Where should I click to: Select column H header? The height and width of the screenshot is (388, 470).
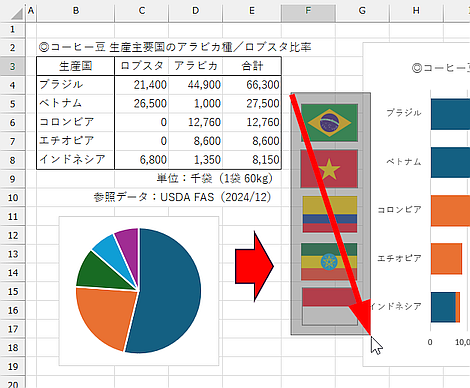[x=416, y=11]
